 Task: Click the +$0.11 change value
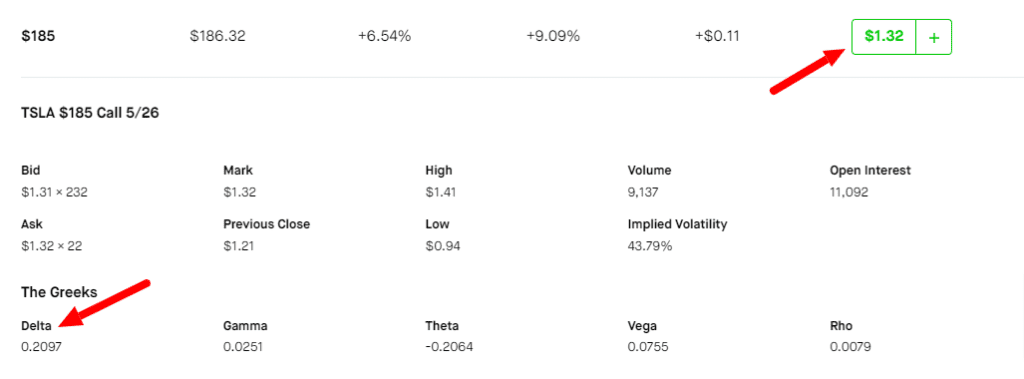pyautogui.click(x=717, y=37)
